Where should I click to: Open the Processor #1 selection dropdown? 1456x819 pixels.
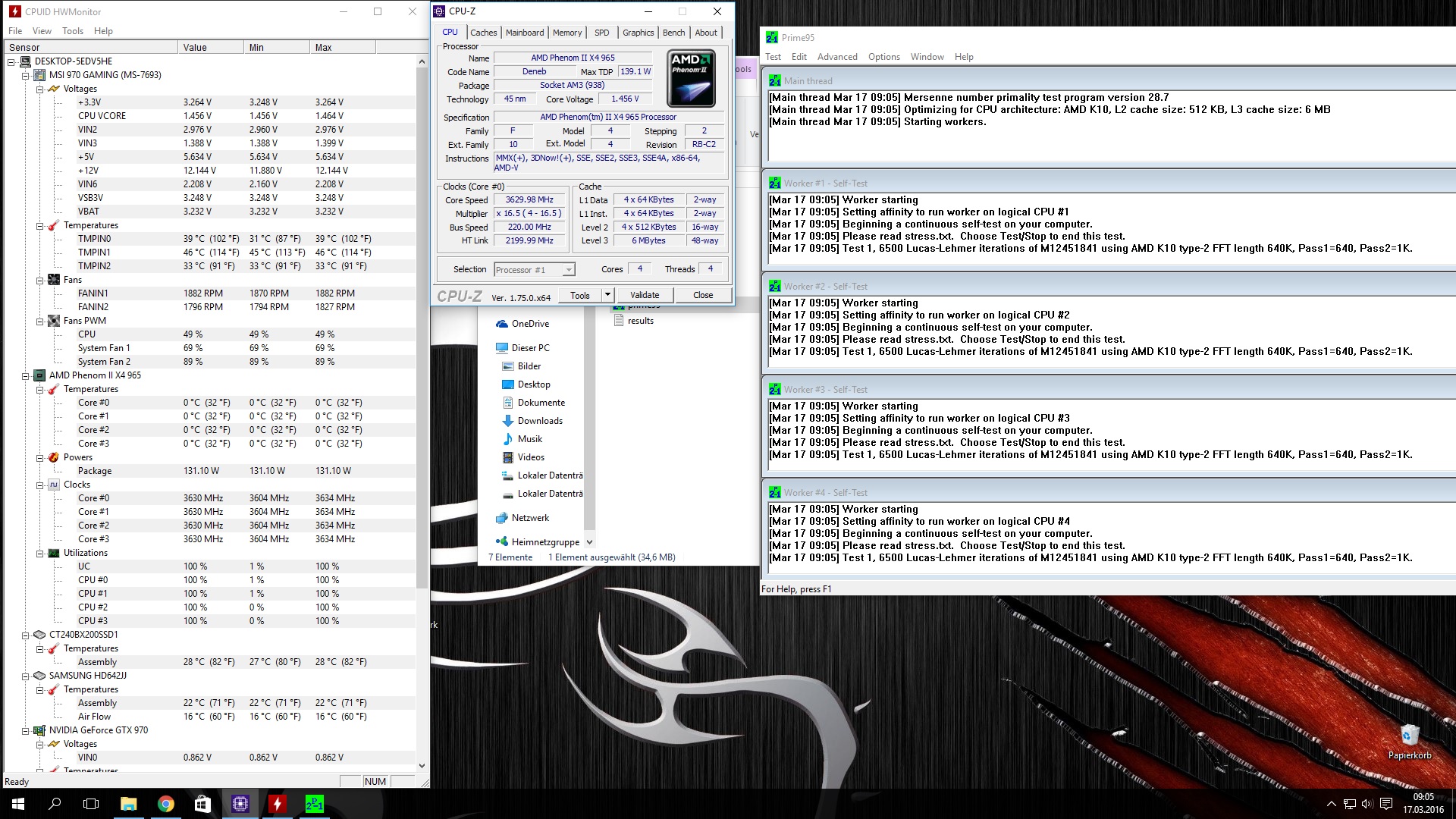point(569,270)
